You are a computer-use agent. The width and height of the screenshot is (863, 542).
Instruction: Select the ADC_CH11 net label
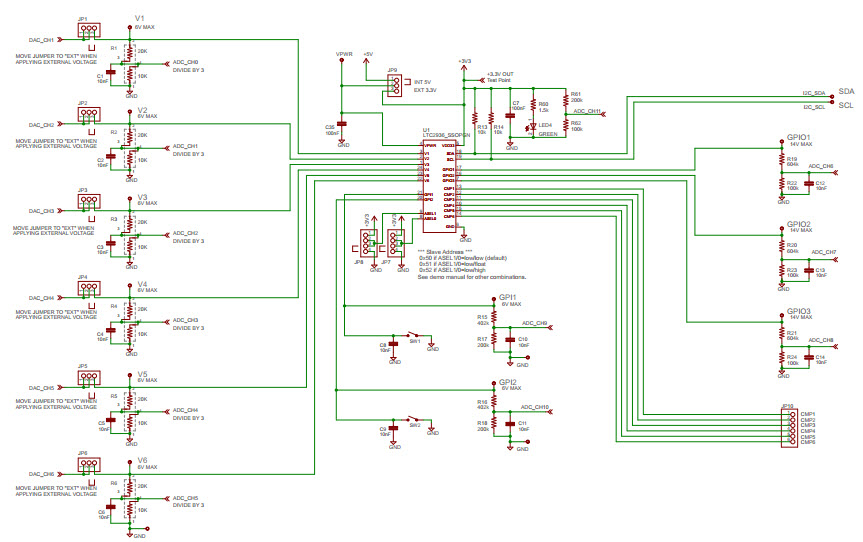point(586,112)
